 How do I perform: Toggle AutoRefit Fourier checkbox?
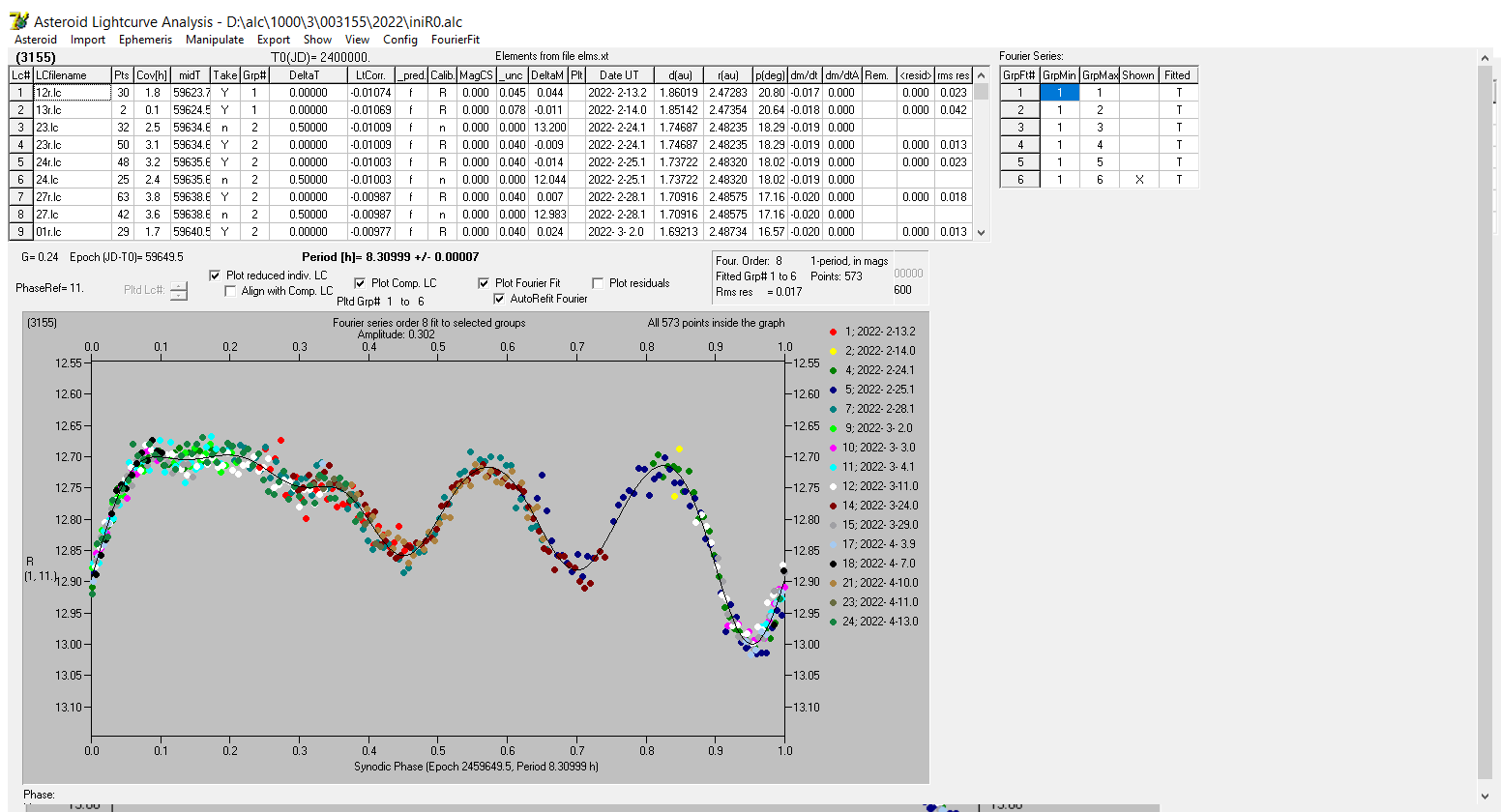coord(499,299)
